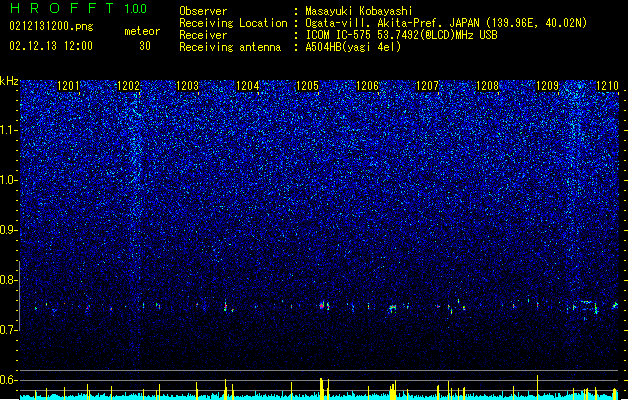Click the date stamp 02.12.13 12:00
The width and height of the screenshot is (629, 400).
[51, 46]
